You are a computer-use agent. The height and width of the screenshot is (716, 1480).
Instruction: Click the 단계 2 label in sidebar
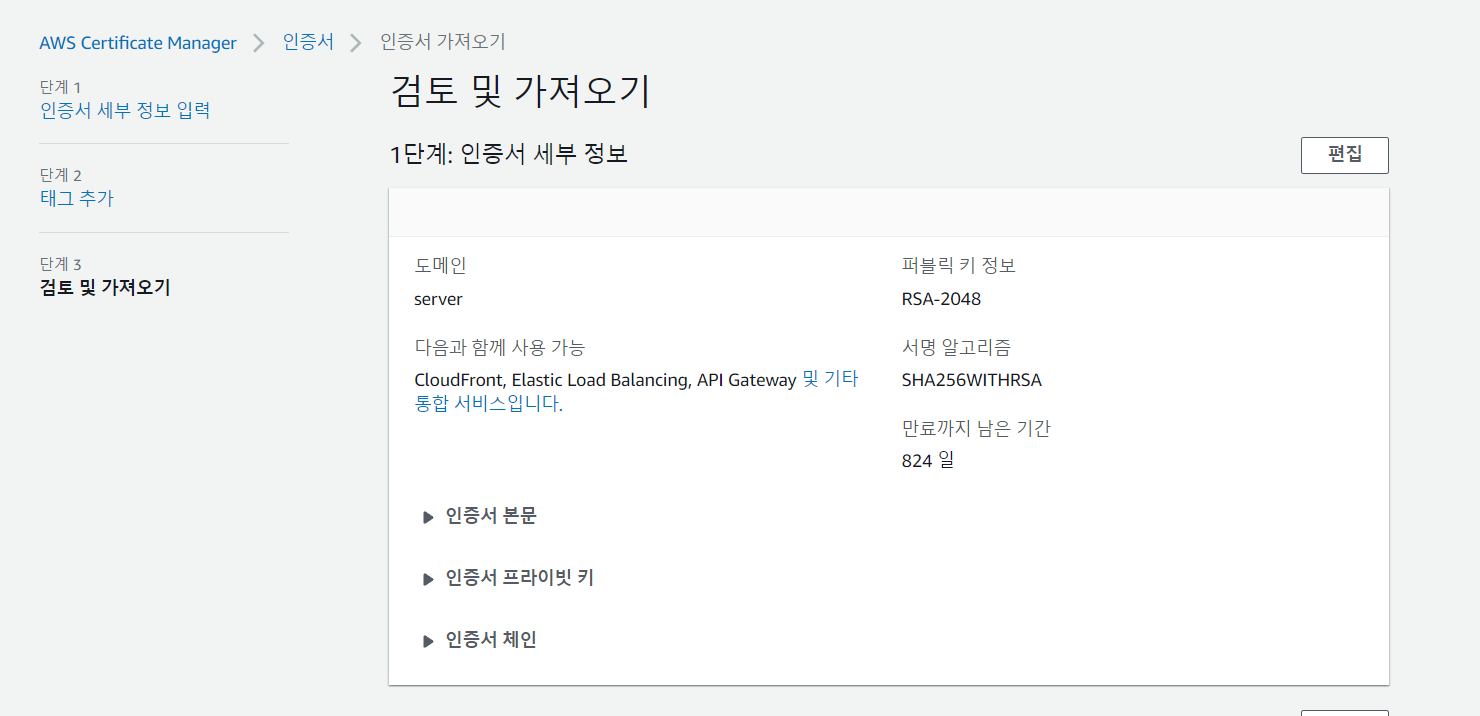coord(60,175)
